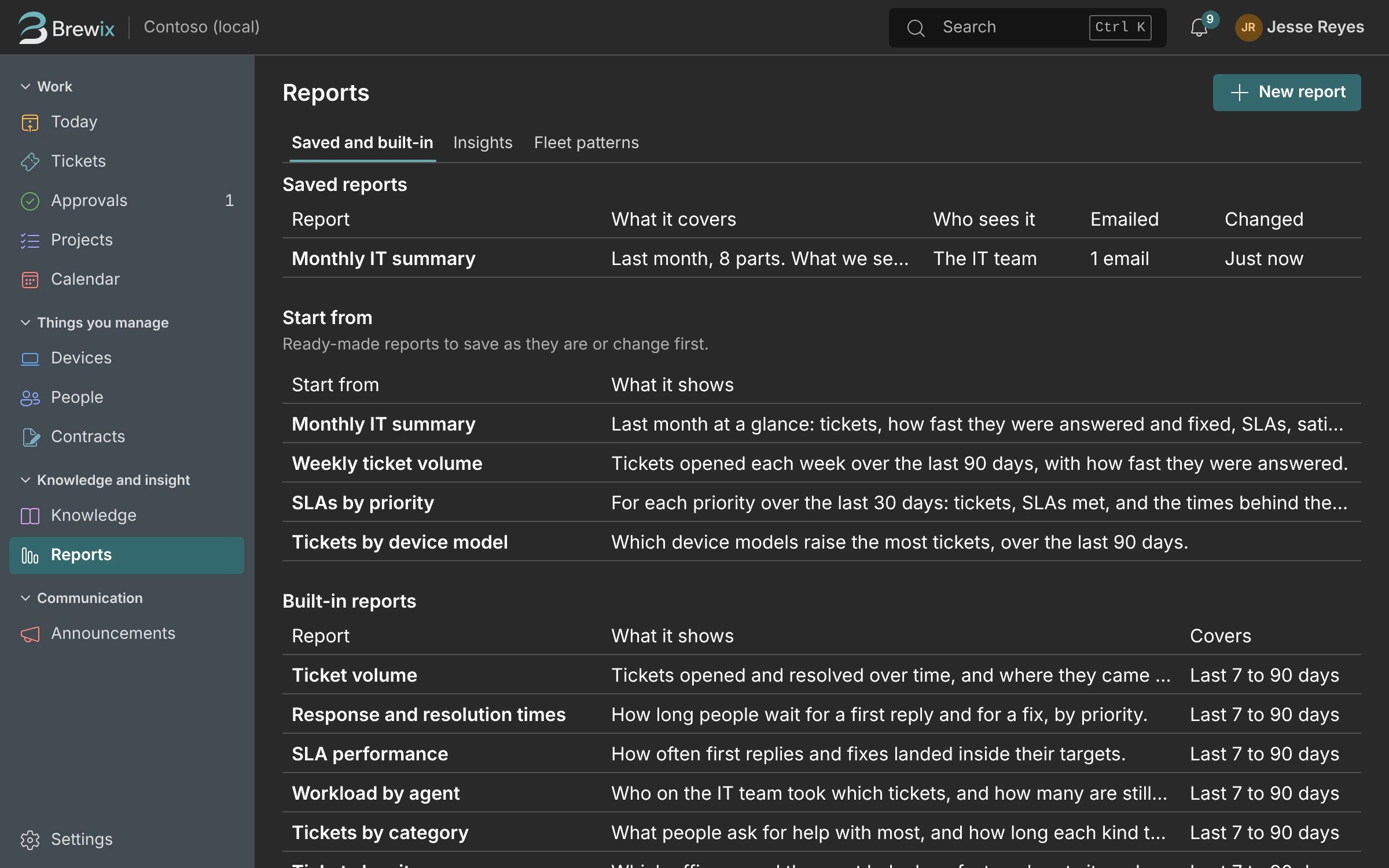
Task: Click the Announcements megaphone icon
Action: [x=30, y=634]
